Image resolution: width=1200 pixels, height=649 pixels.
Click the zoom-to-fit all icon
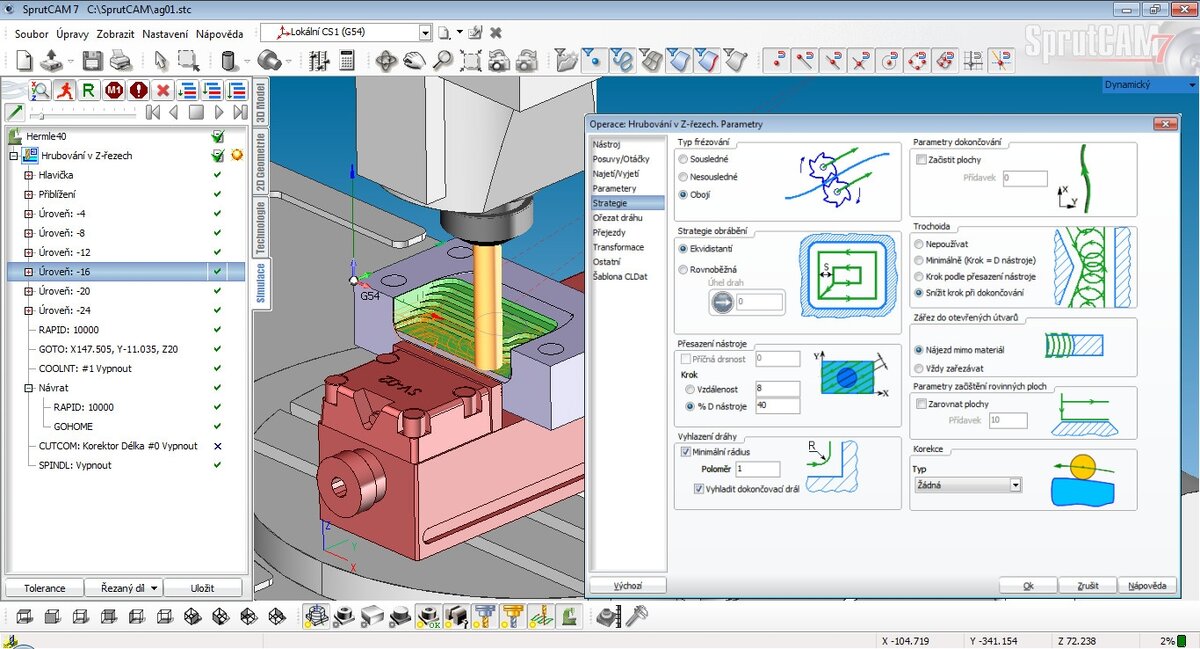pos(469,61)
